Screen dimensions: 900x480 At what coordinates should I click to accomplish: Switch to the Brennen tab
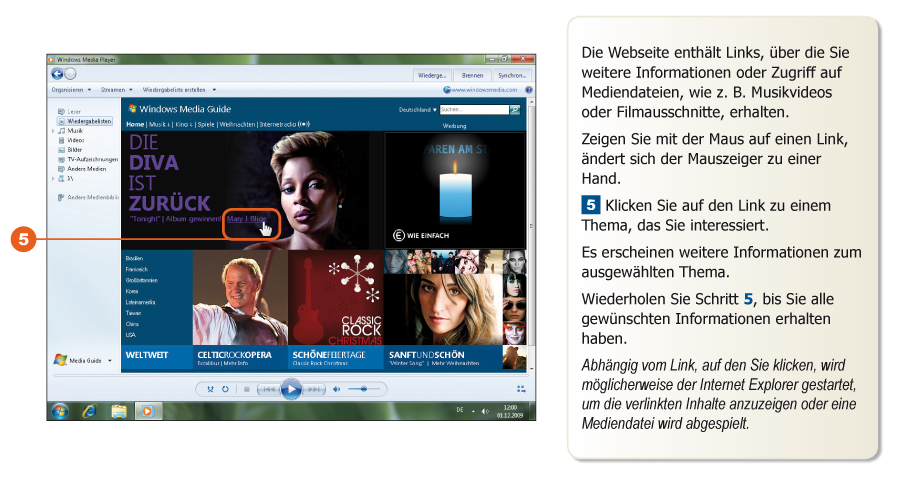point(472,75)
